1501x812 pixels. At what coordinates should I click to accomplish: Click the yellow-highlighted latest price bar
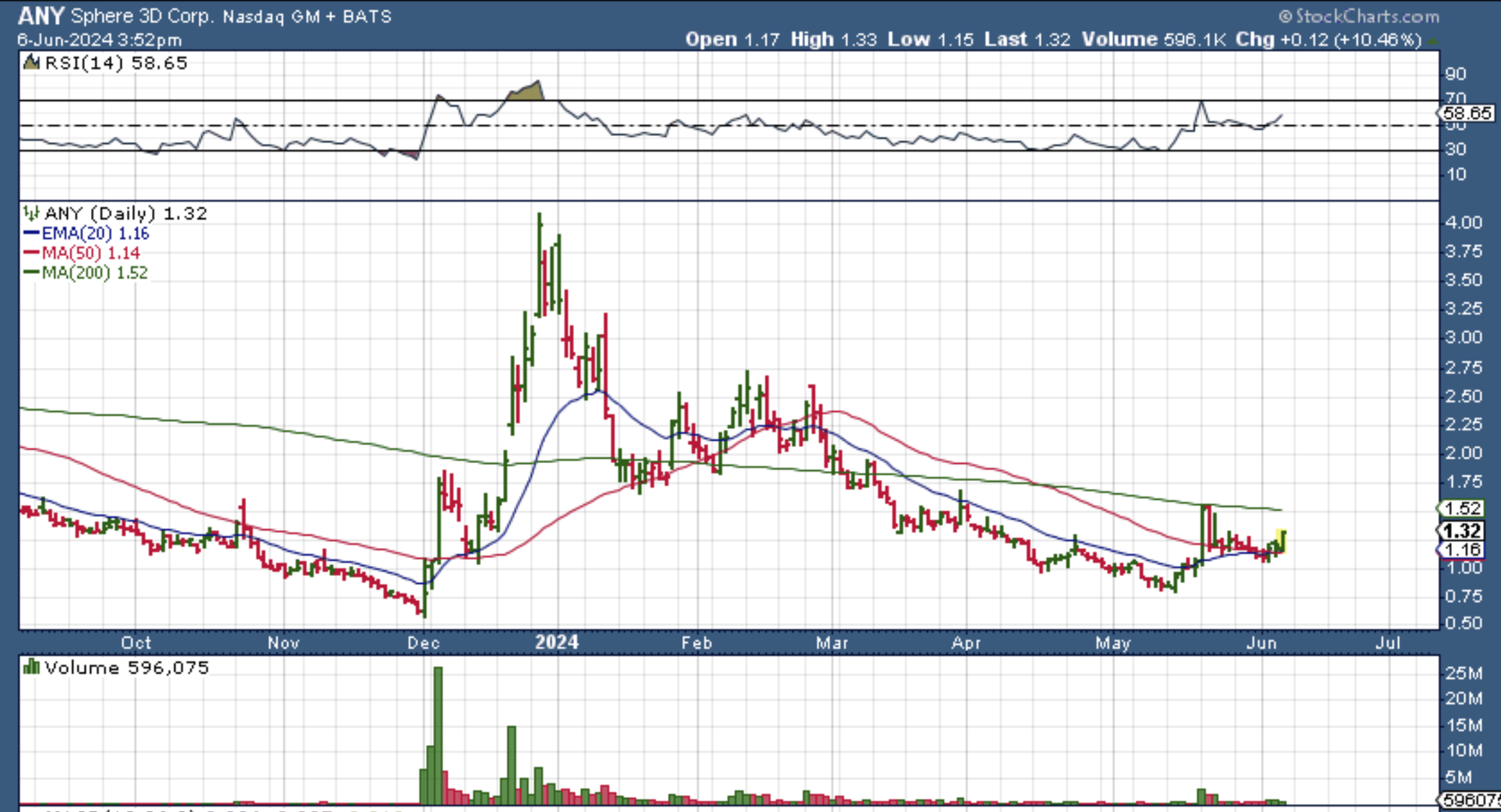pos(1282,541)
